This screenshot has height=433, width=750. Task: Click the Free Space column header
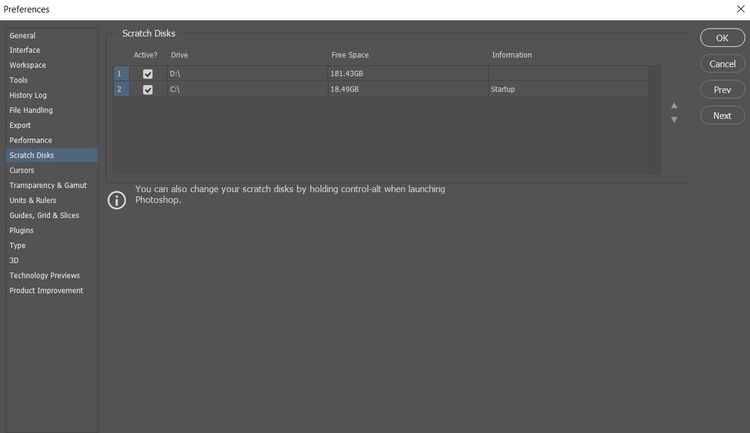point(350,55)
